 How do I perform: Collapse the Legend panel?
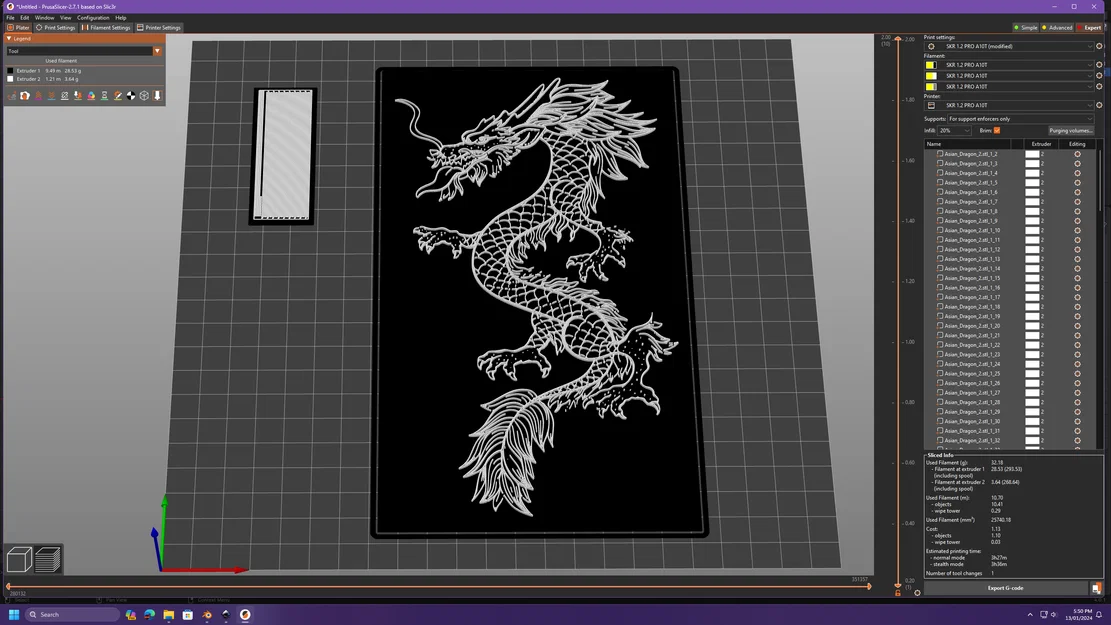[x=9, y=38]
